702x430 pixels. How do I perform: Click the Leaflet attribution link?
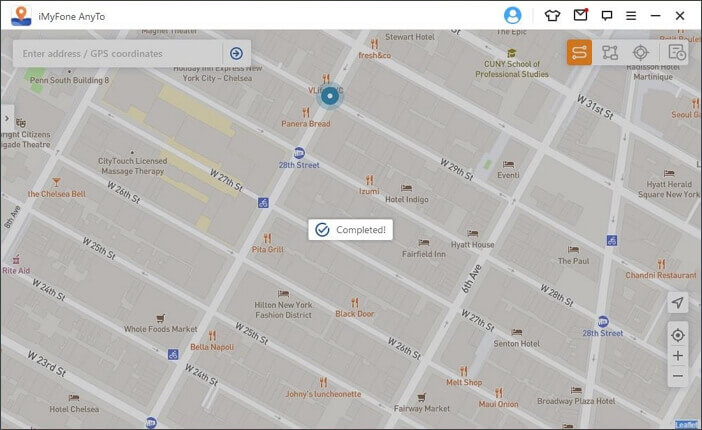[686, 424]
